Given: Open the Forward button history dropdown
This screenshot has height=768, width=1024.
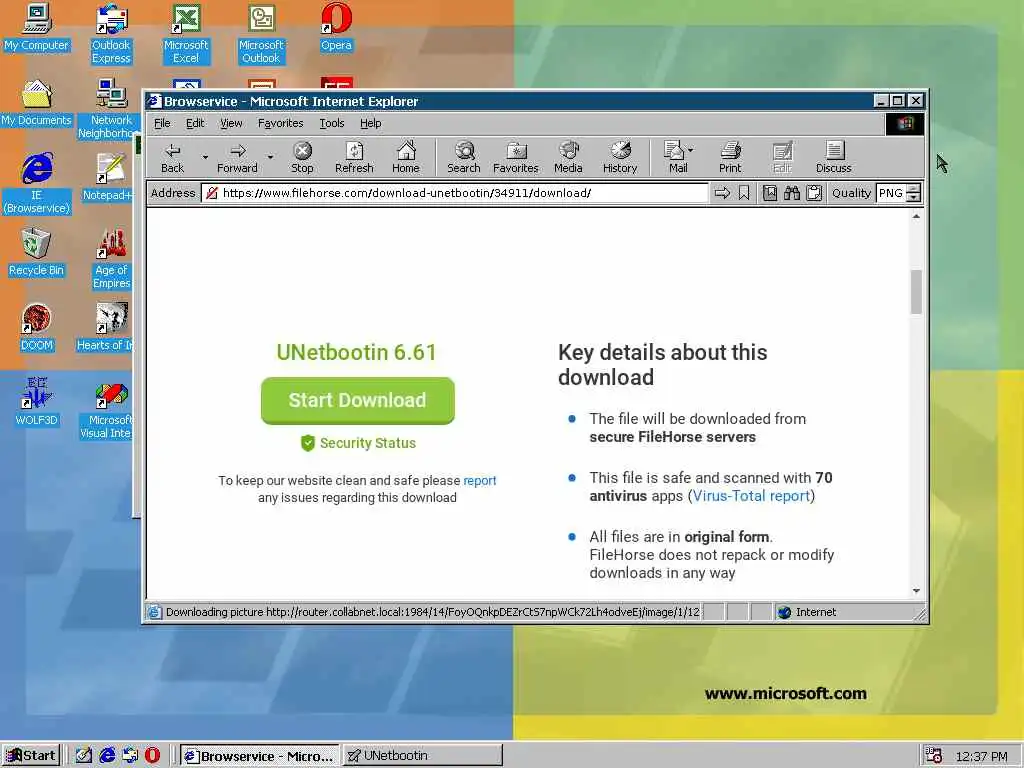Looking at the screenshot, I should coord(270,157).
